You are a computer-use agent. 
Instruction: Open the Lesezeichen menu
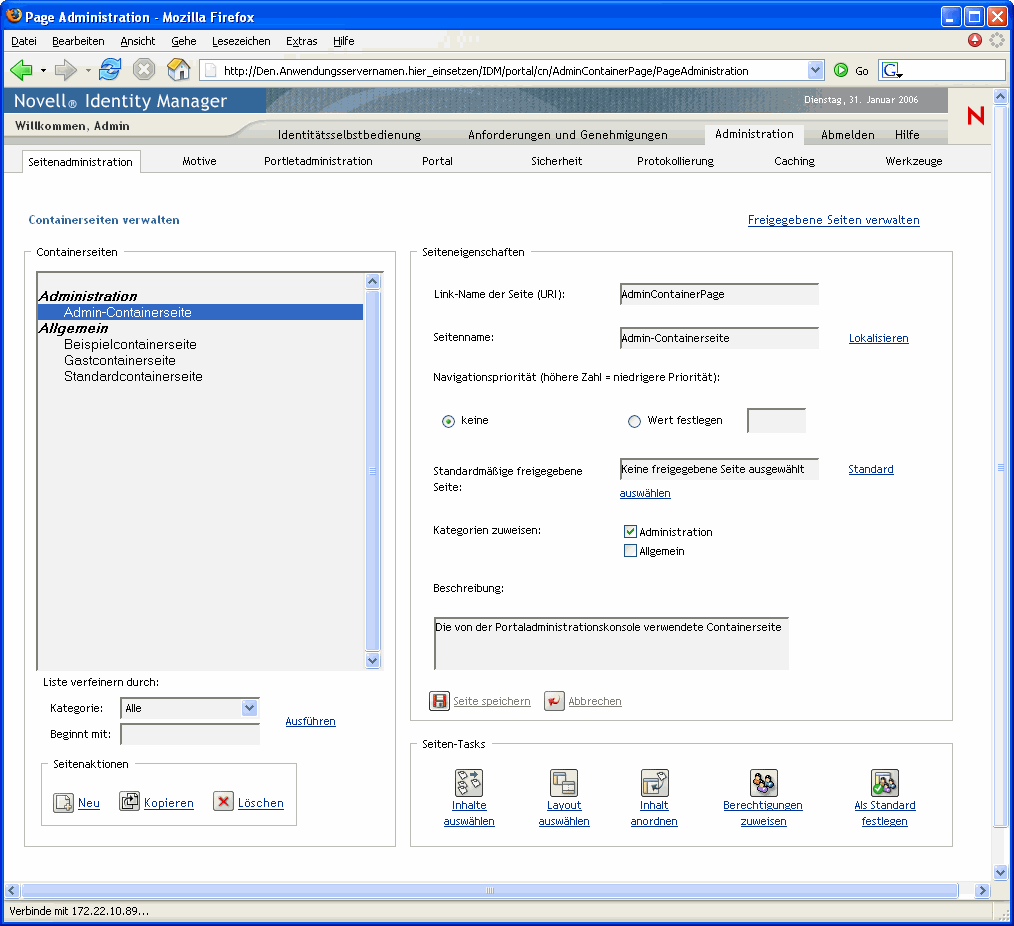pos(241,41)
